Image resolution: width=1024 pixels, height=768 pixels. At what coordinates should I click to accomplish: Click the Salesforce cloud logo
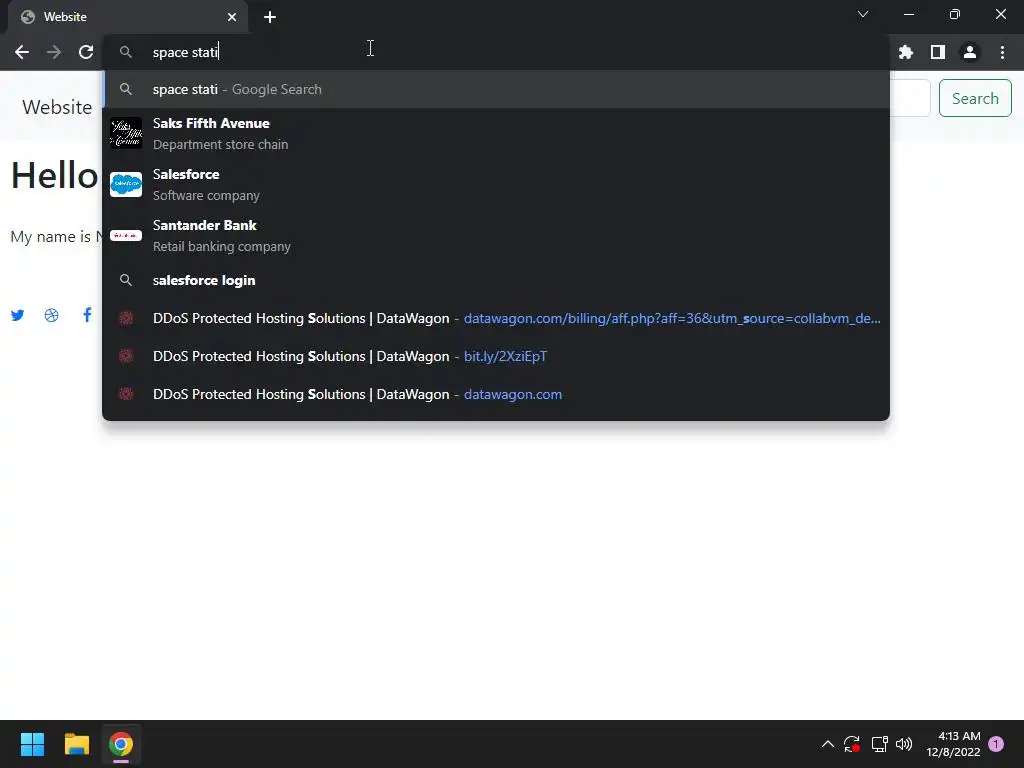[x=126, y=184]
